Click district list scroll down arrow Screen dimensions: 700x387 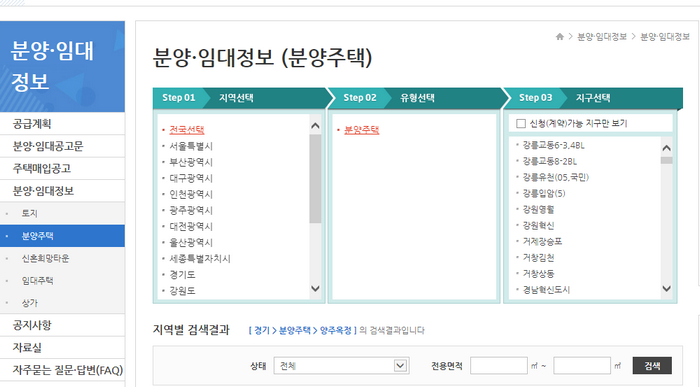[x=667, y=288]
